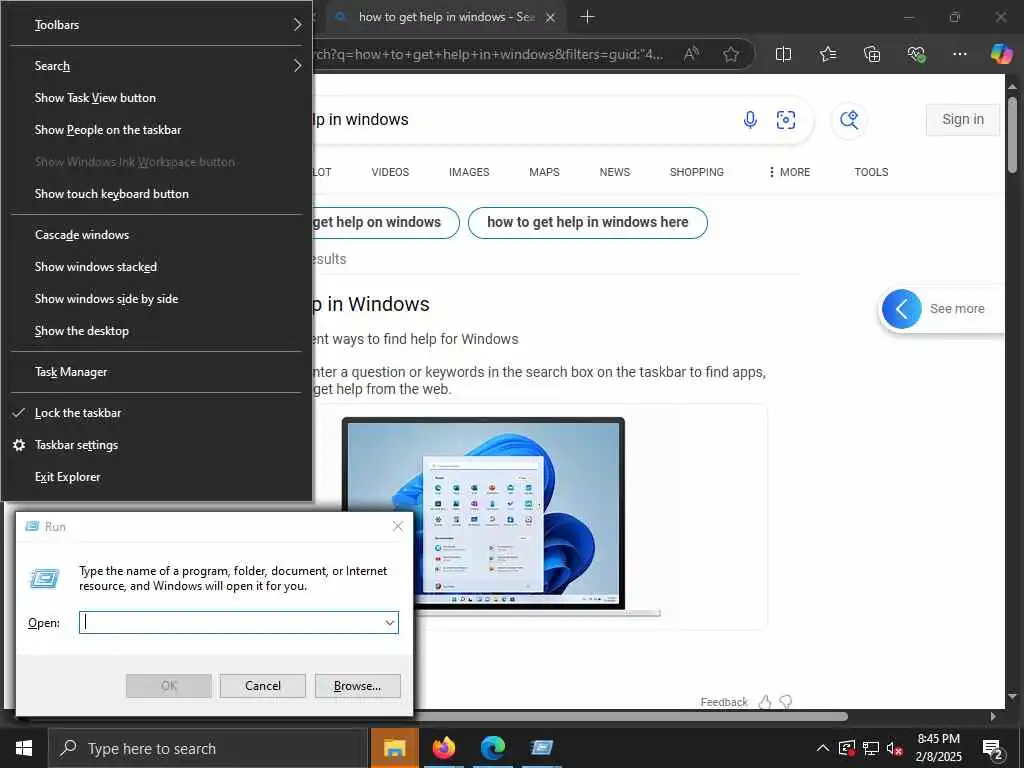This screenshot has height=768, width=1024.
Task: Select Cascade windows
Action: tap(157, 235)
